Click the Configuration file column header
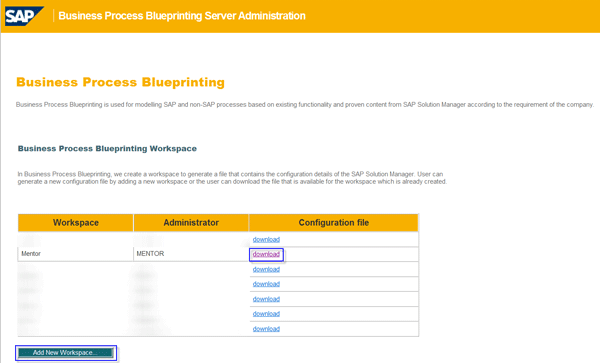The height and width of the screenshot is (363, 600). point(334,223)
